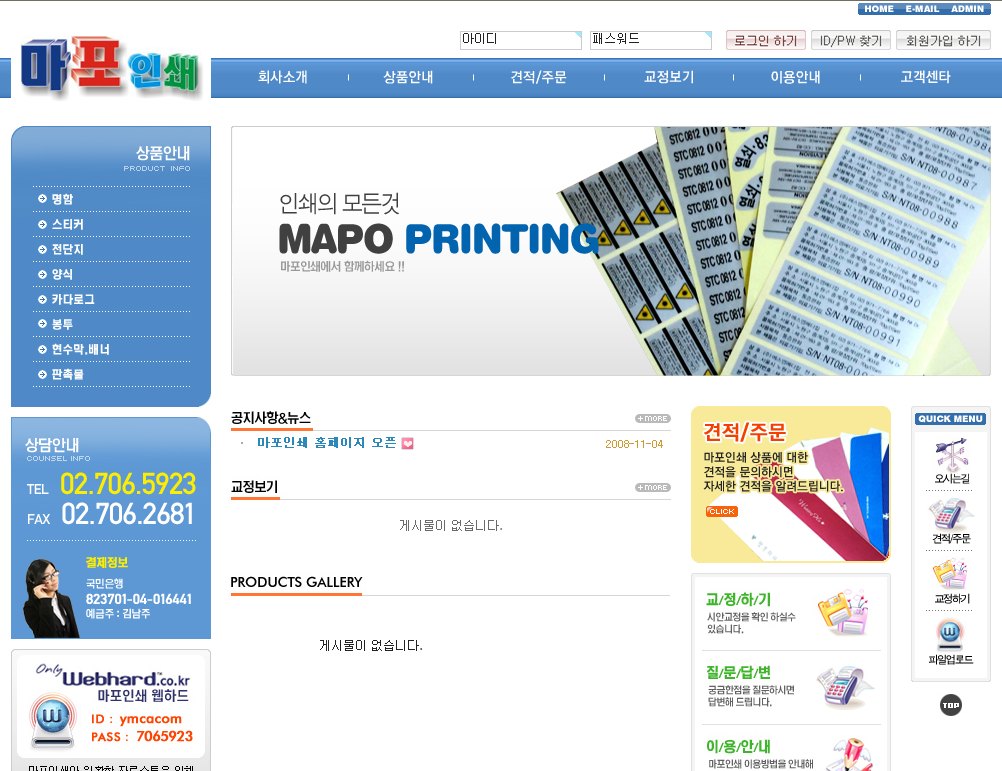Click the ID/PW 찾기 button

click(851, 40)
